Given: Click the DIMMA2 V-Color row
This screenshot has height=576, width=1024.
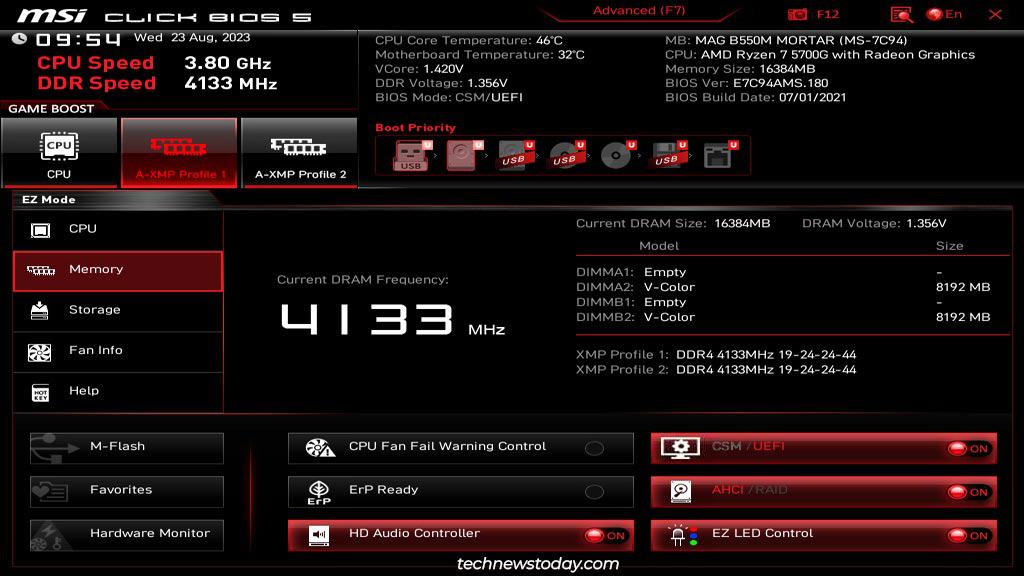Looking at the screenshot, I should [783, 287].
